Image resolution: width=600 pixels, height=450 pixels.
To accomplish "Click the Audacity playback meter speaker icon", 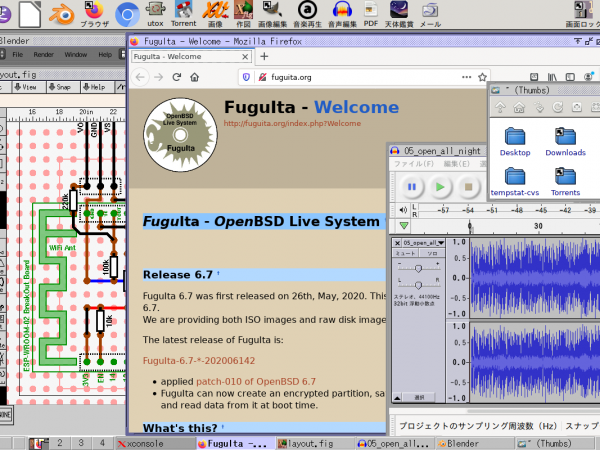I will 403,210.
